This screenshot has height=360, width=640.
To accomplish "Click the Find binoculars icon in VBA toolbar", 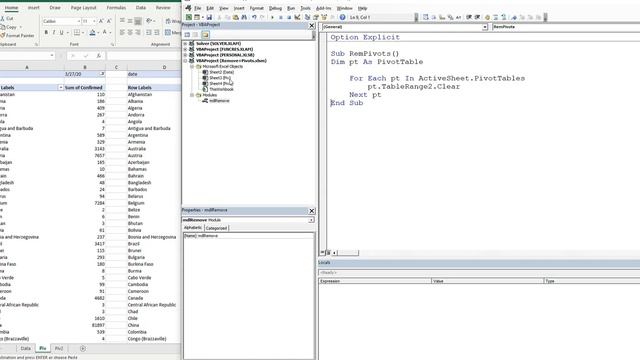I will tap(244, 17).
